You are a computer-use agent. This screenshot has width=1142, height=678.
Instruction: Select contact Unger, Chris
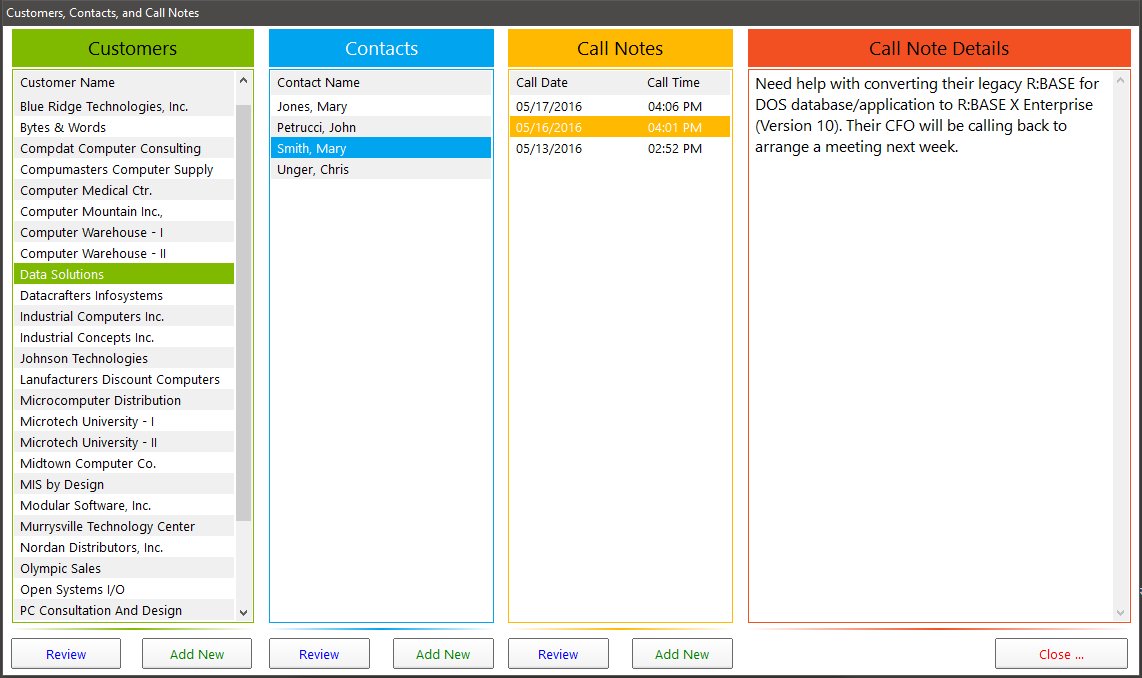[313, 169]
